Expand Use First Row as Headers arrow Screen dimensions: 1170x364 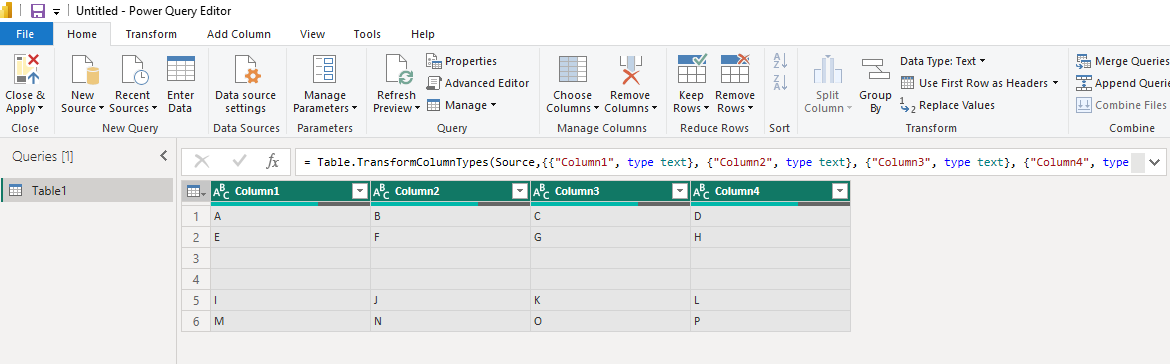point(1055,83)
